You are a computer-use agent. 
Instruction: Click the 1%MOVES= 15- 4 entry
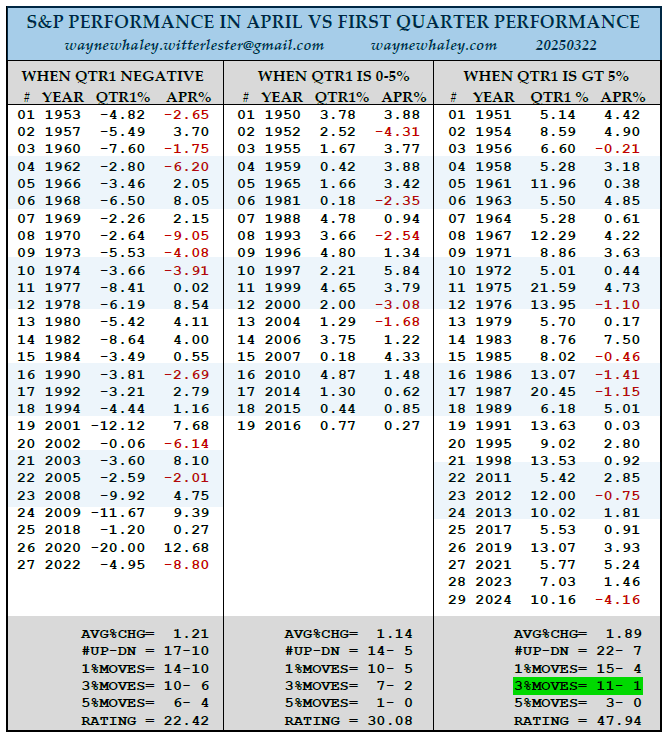click(577, 669)
